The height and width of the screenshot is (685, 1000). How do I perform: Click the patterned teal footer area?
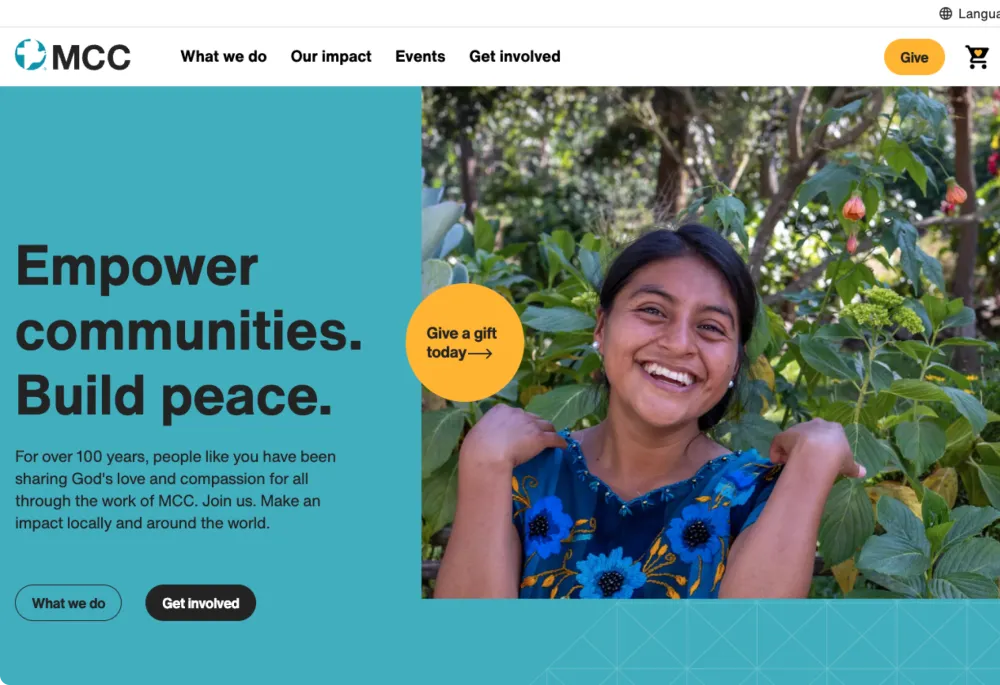click(x=765, y=642)
